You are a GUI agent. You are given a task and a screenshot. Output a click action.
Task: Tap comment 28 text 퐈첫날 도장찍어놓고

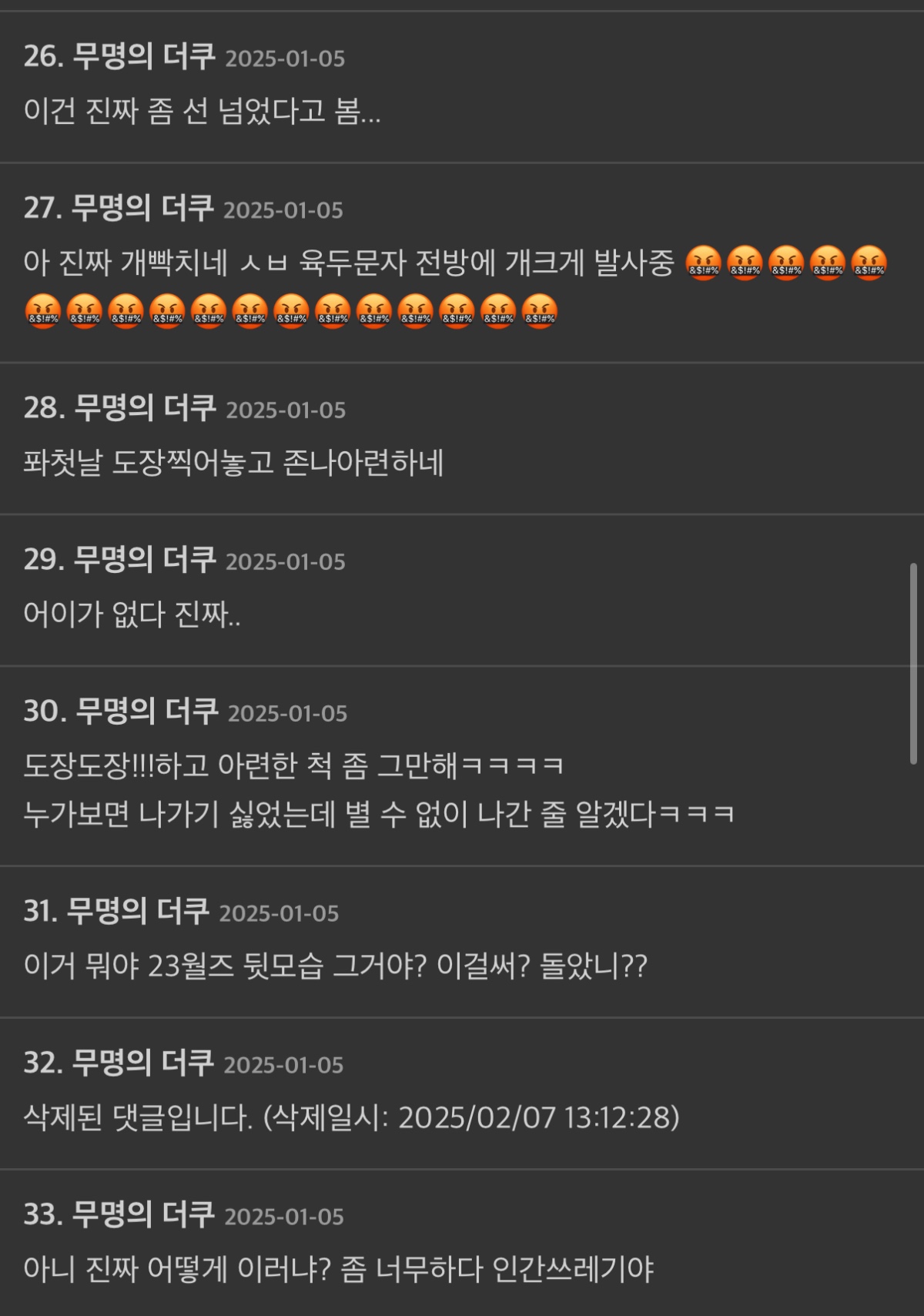pos(149,463)
